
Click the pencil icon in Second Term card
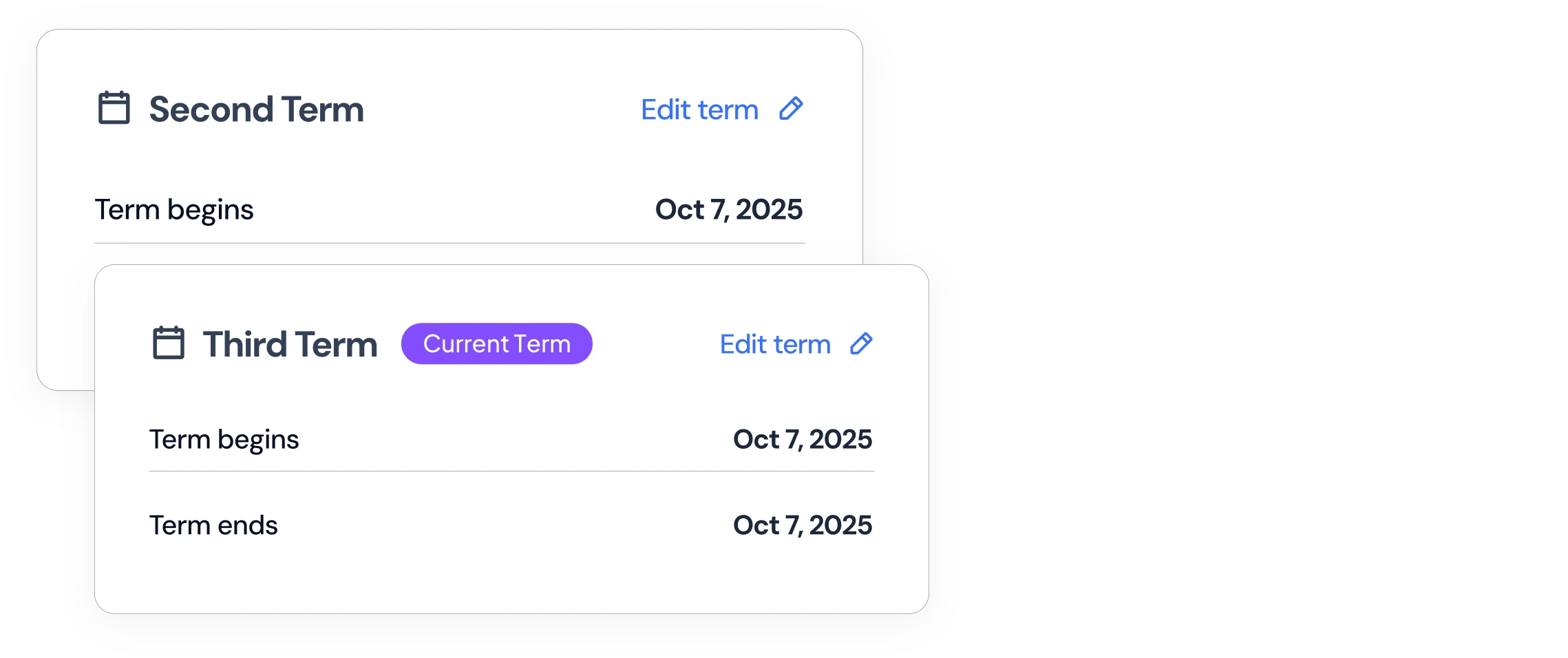791,109
